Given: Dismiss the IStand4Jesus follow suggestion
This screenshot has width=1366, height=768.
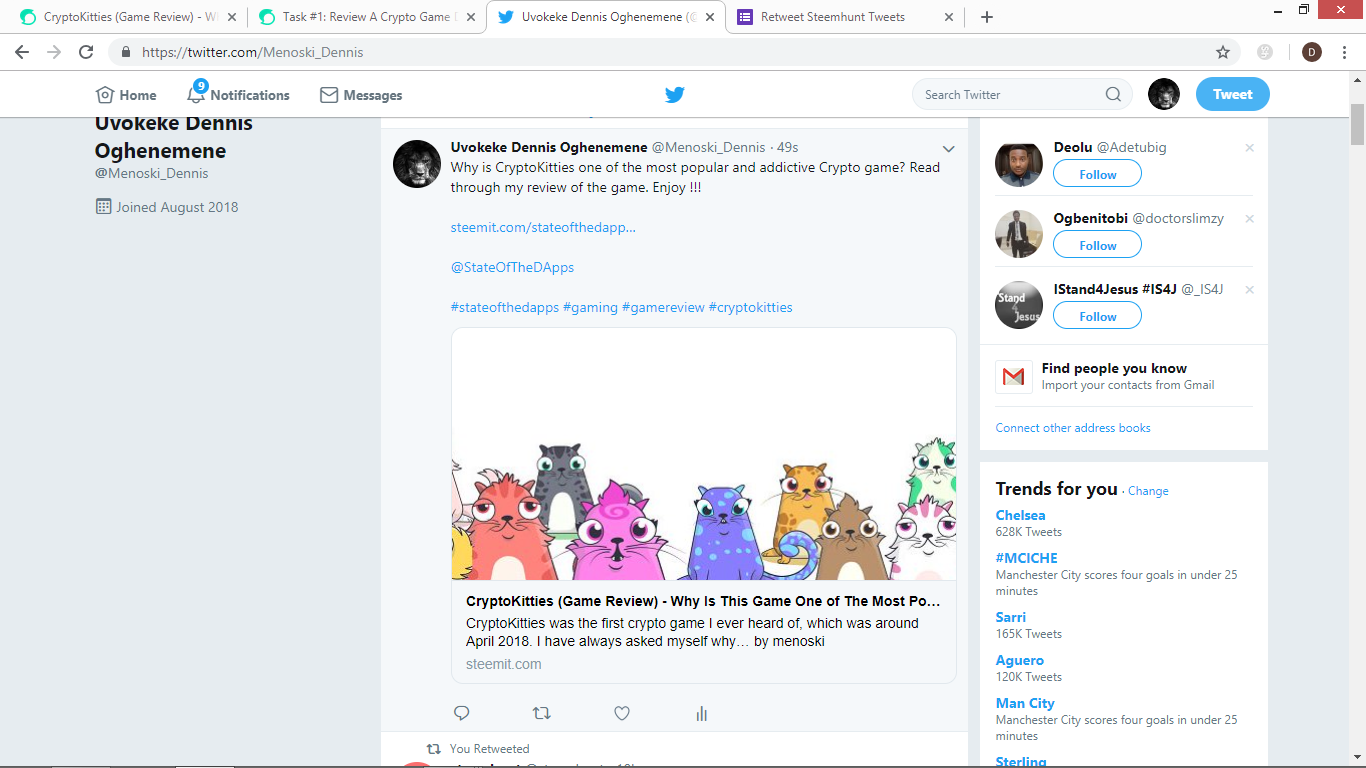Looking at the screenshot, I should [1249, 290].
